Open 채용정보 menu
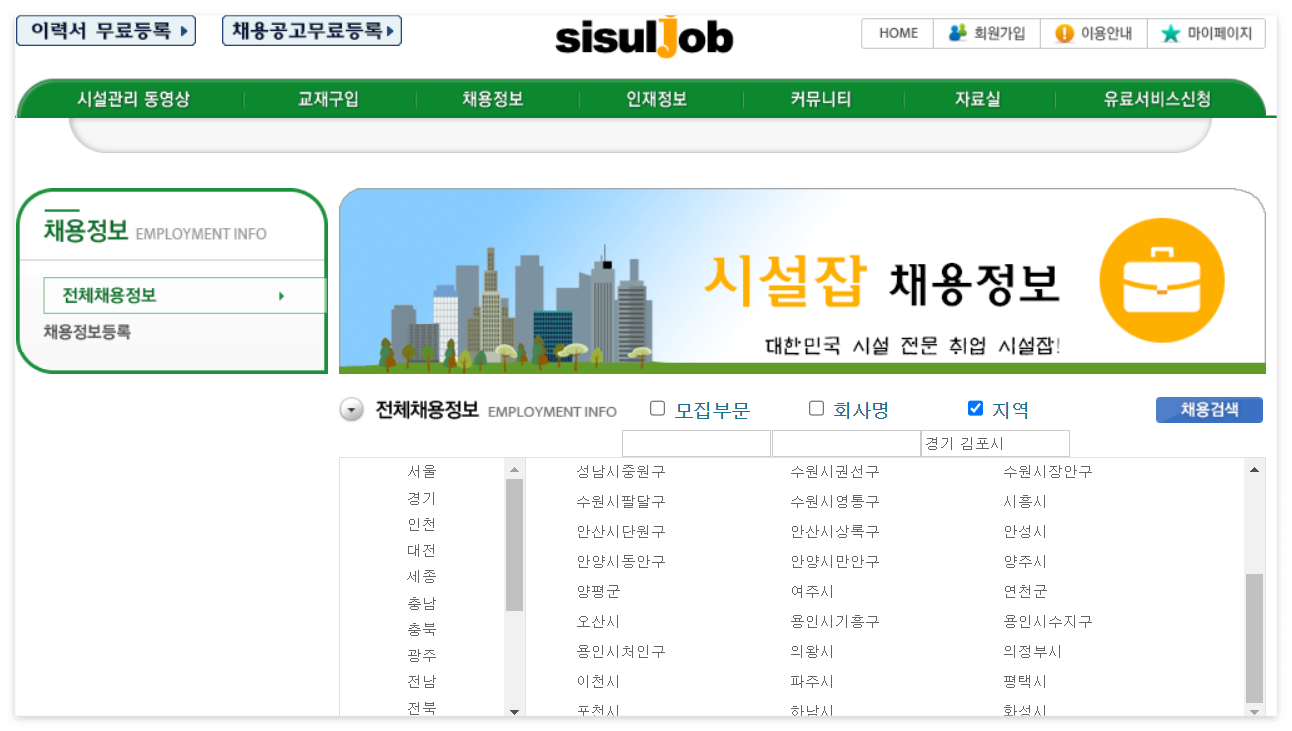Image resolution: width=1292 pixels, height=731 pixels. [x=492, y=99]
